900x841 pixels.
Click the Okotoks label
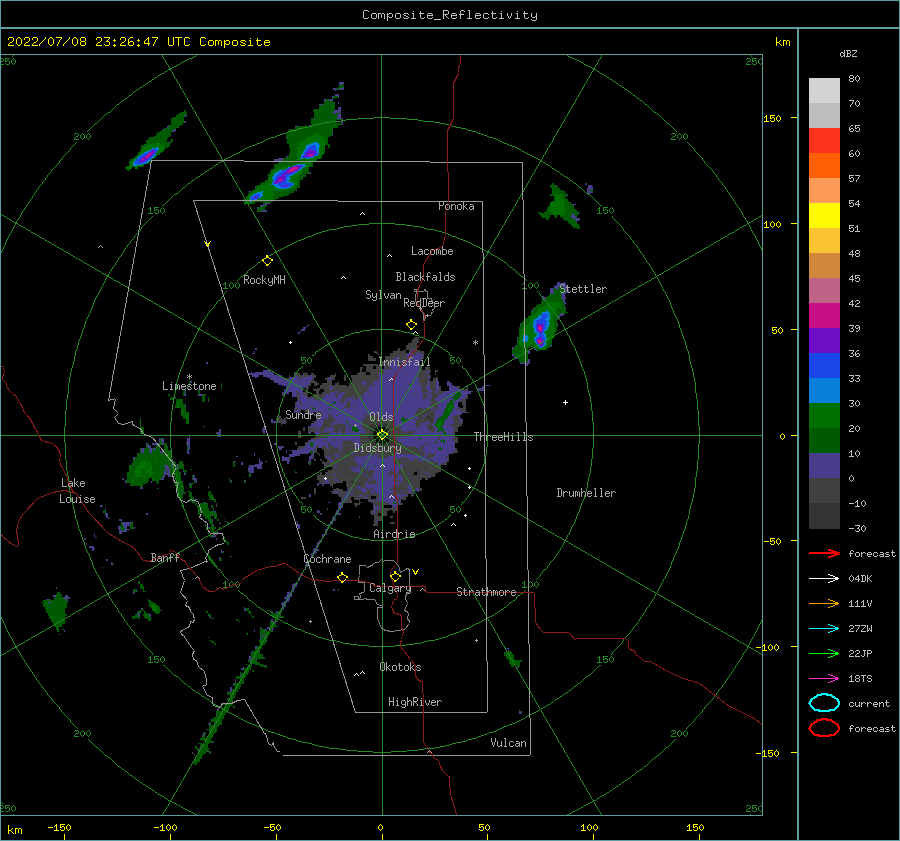click(x=400, y=666)
